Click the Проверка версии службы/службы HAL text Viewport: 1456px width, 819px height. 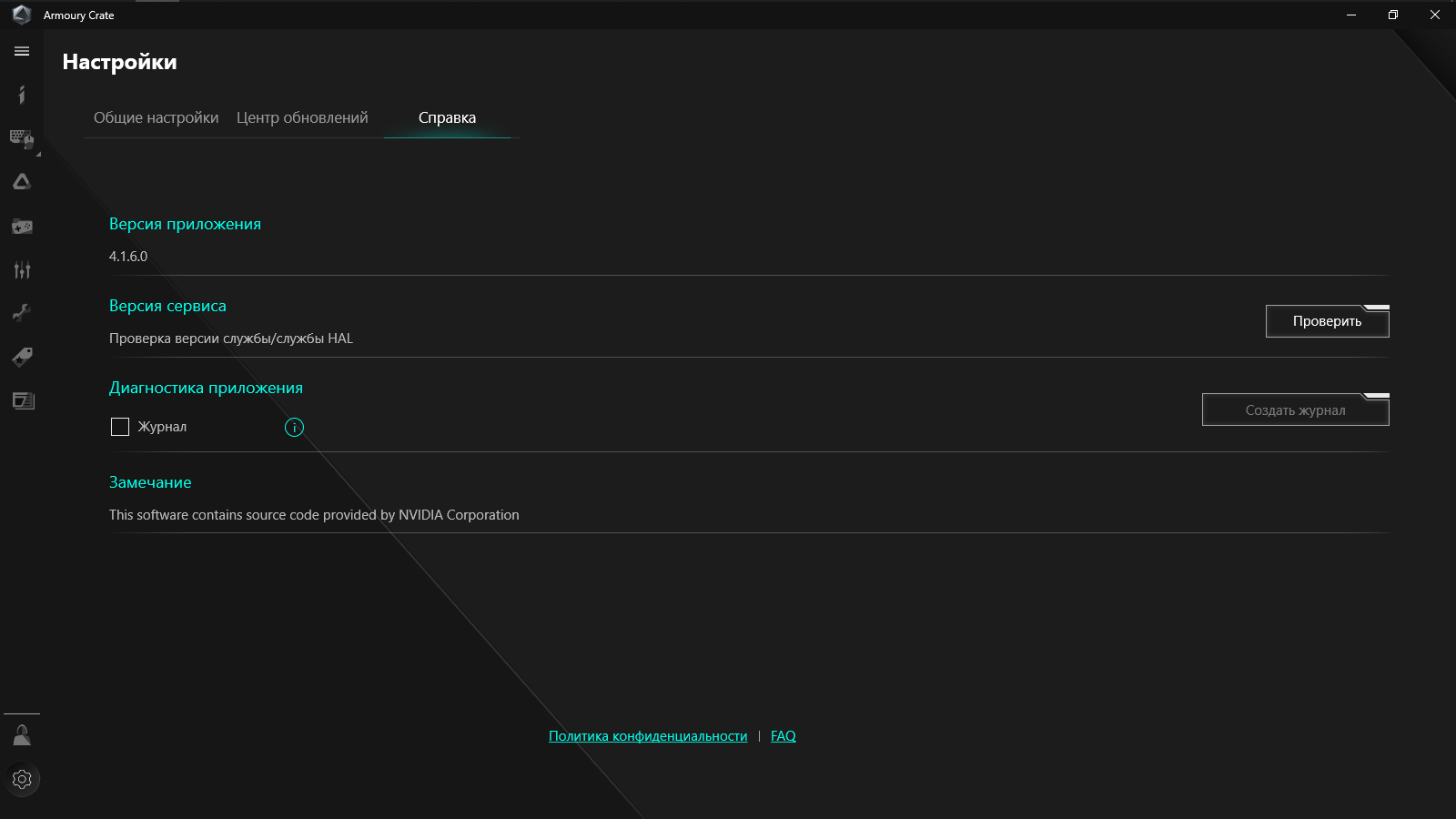(x=231, y=339)
